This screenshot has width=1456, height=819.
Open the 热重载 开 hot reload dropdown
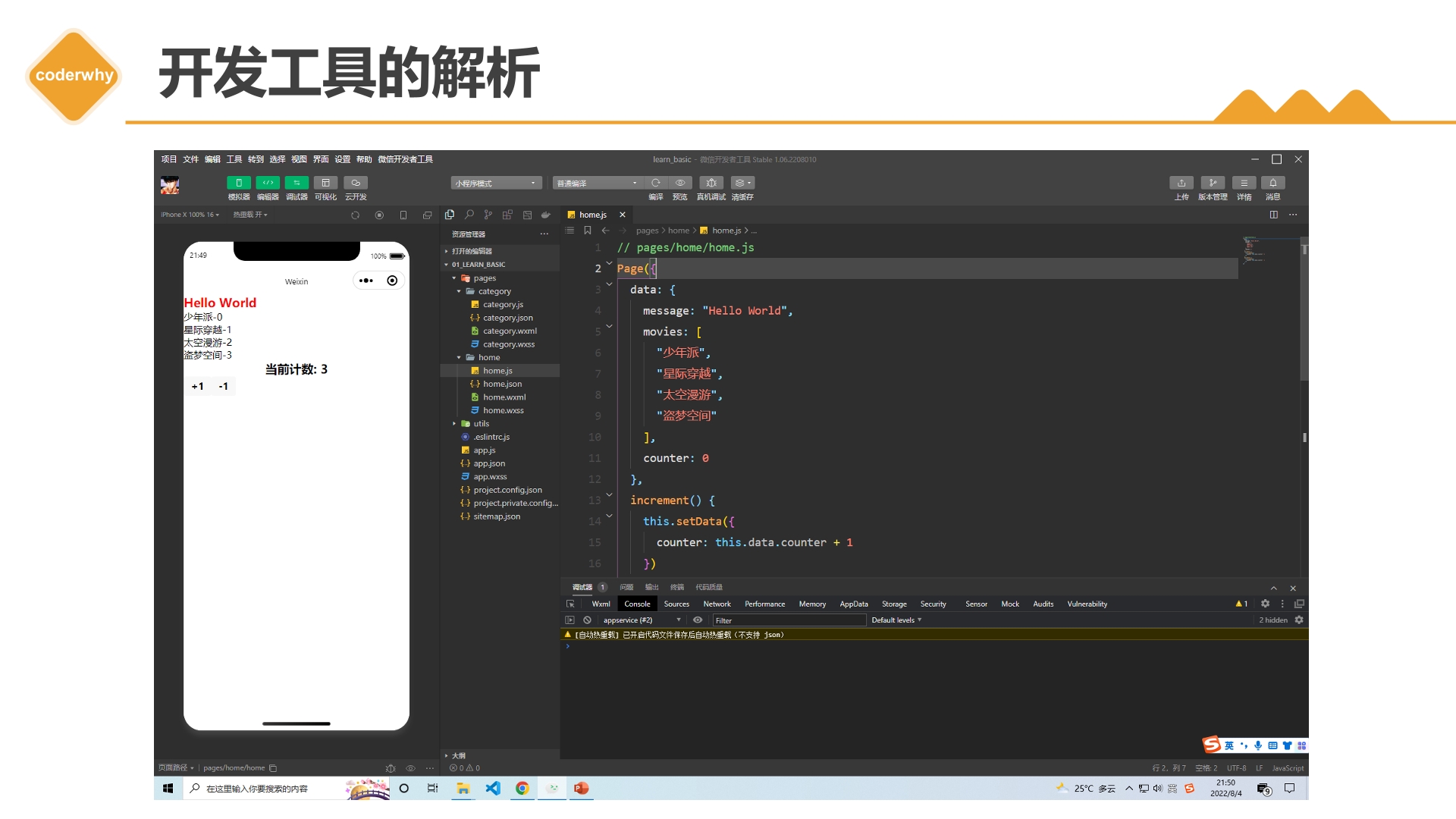[250, 215]
